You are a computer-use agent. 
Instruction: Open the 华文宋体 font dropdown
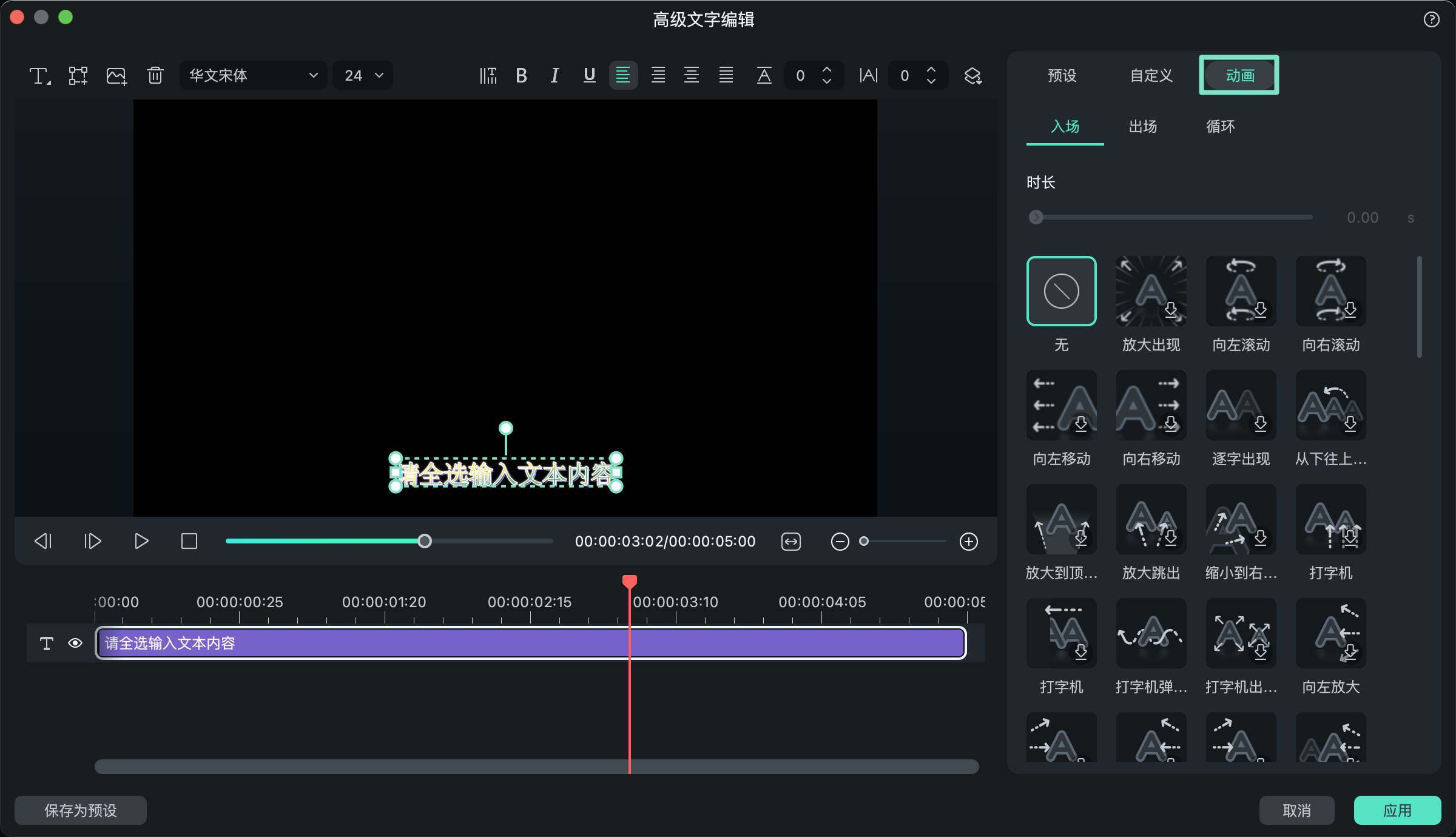253,76
